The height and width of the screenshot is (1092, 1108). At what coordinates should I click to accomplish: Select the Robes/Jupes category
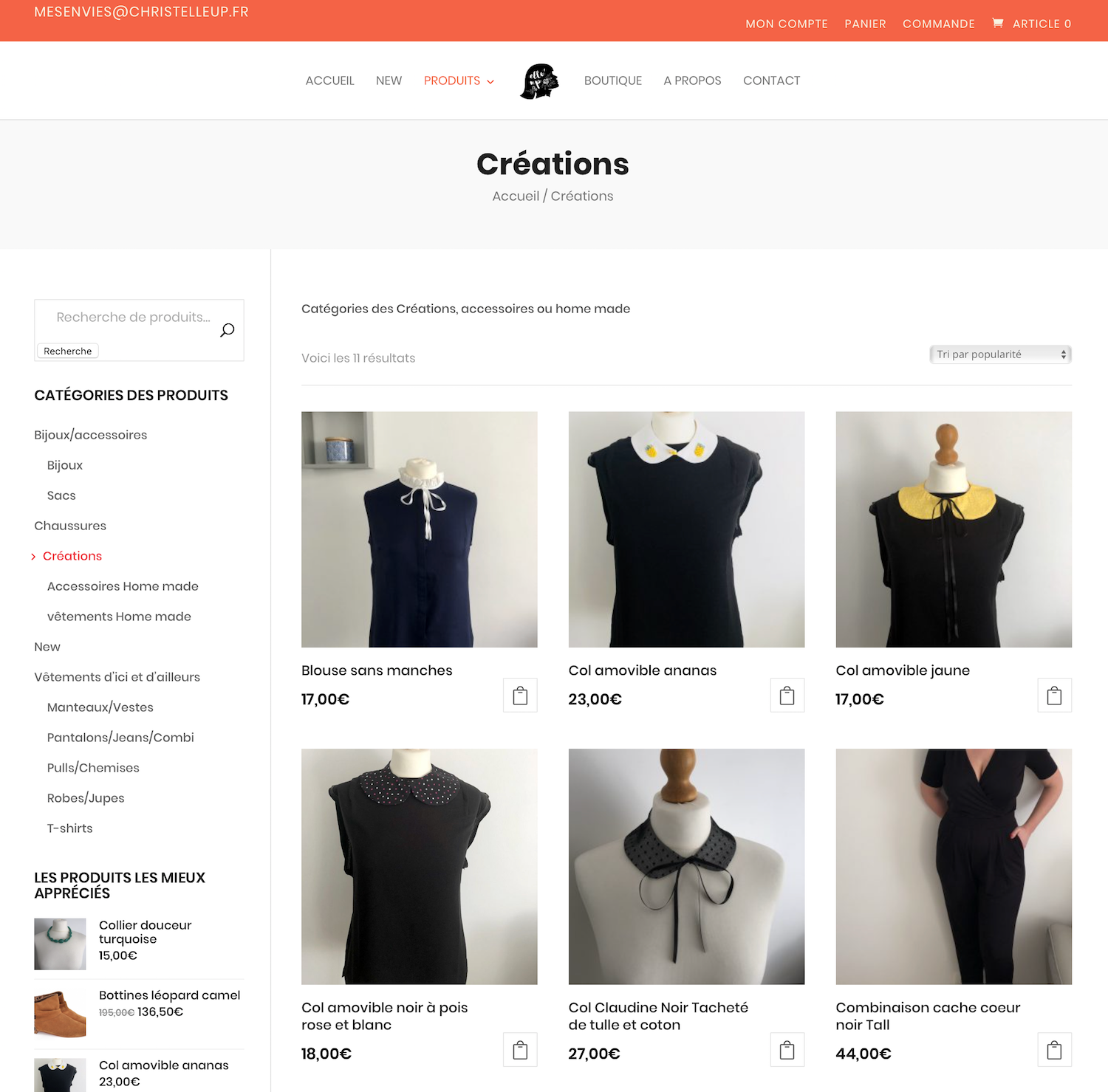86,798
